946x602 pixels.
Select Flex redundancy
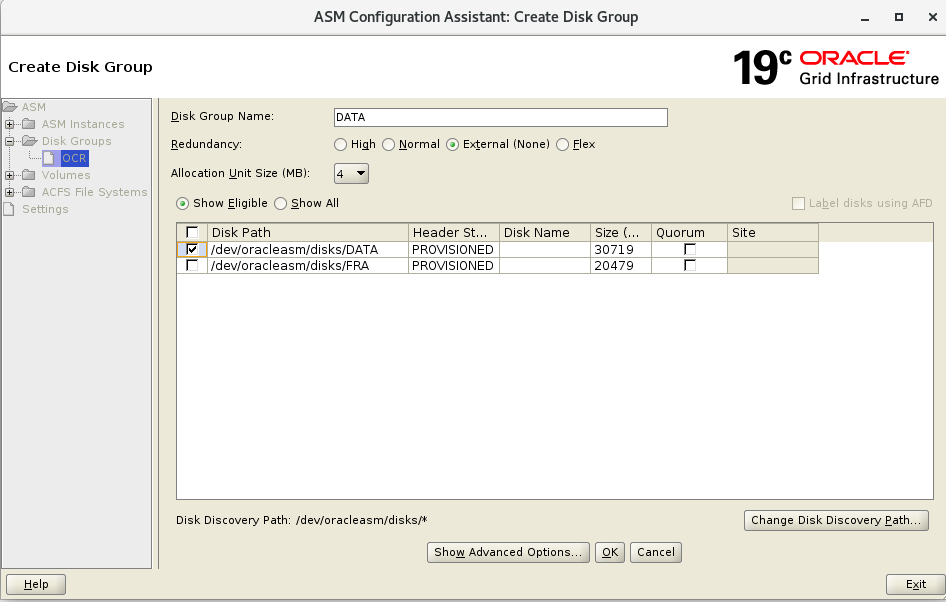coord(562,145)
